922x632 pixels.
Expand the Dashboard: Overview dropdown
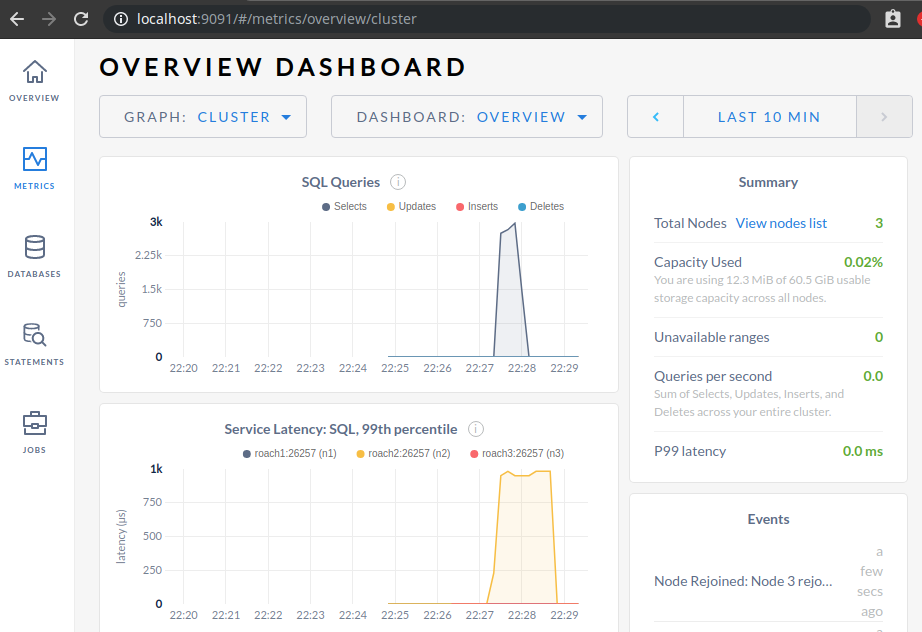[467, 117]
